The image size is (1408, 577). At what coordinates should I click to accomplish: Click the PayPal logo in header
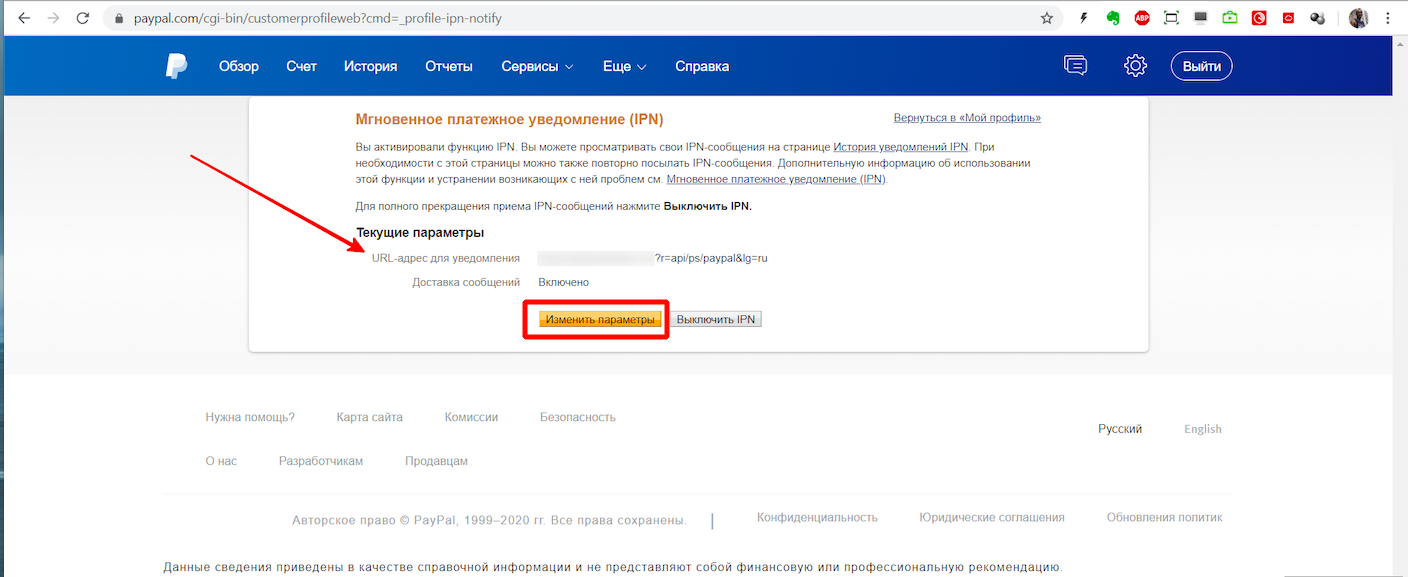point(176,66)
